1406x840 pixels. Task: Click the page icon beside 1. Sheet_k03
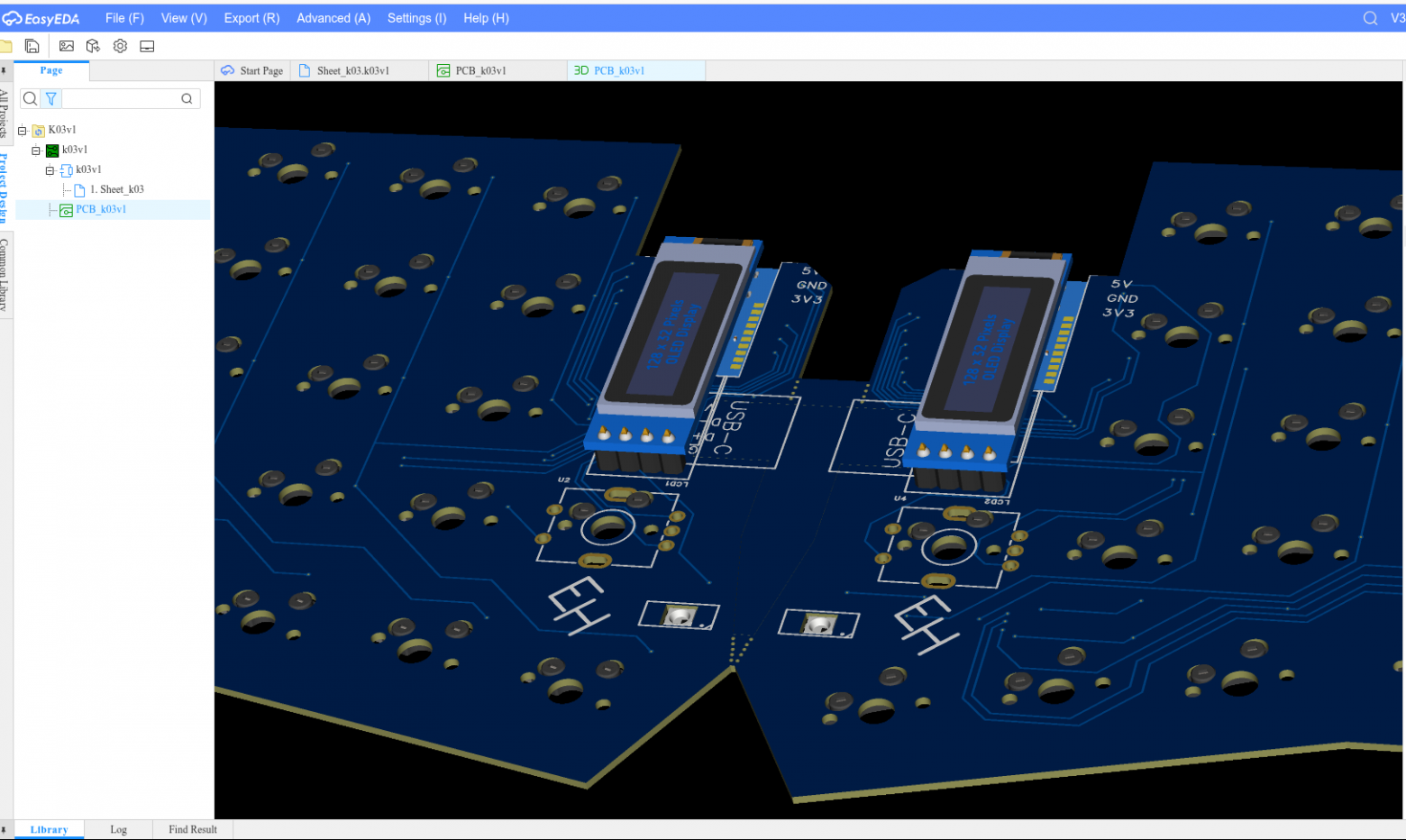(x=79, y=190)
